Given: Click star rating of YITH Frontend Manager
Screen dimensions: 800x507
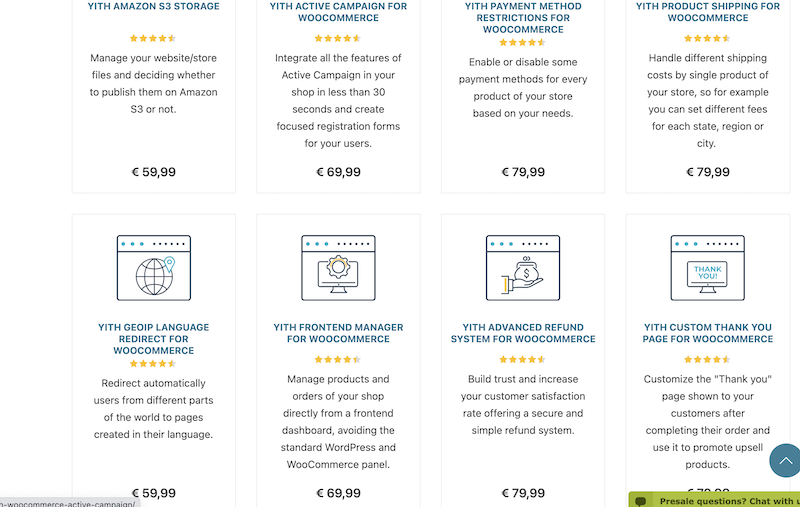Looking at the screenshot, I should (x=338, y=360).
